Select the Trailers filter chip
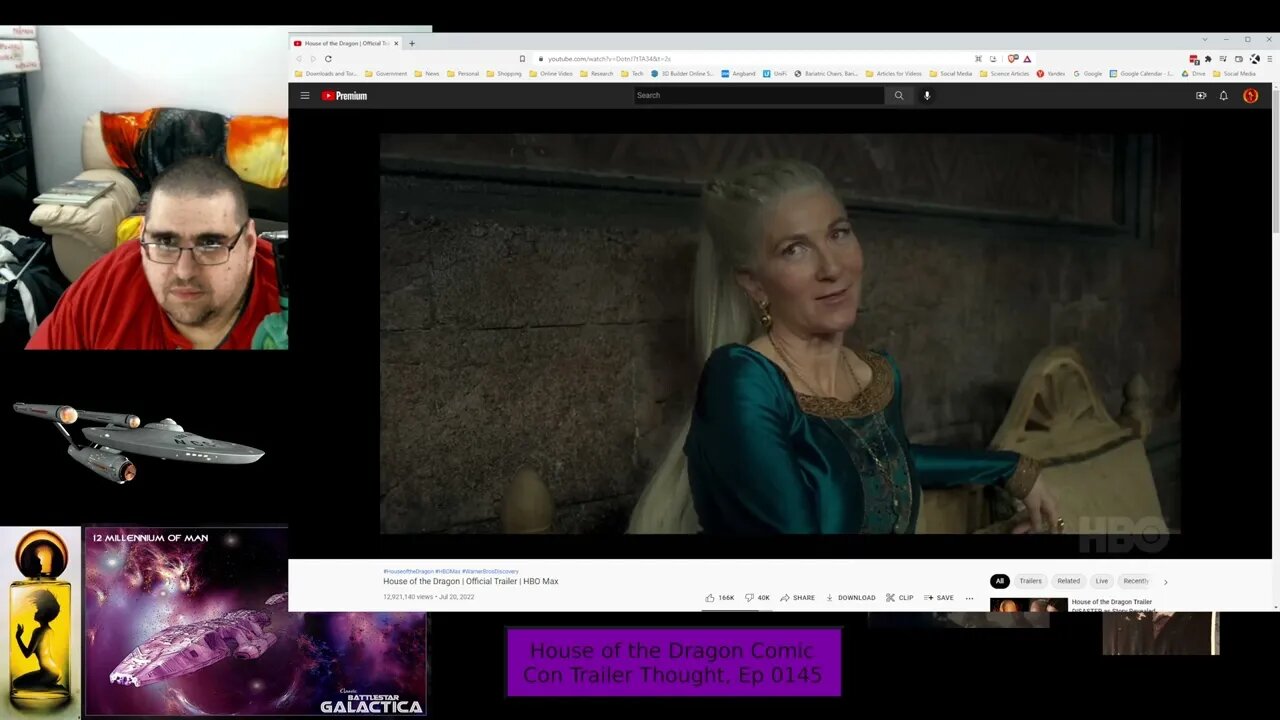The height and width of the screenshot is (720, 1280). tap(1030, 581)
